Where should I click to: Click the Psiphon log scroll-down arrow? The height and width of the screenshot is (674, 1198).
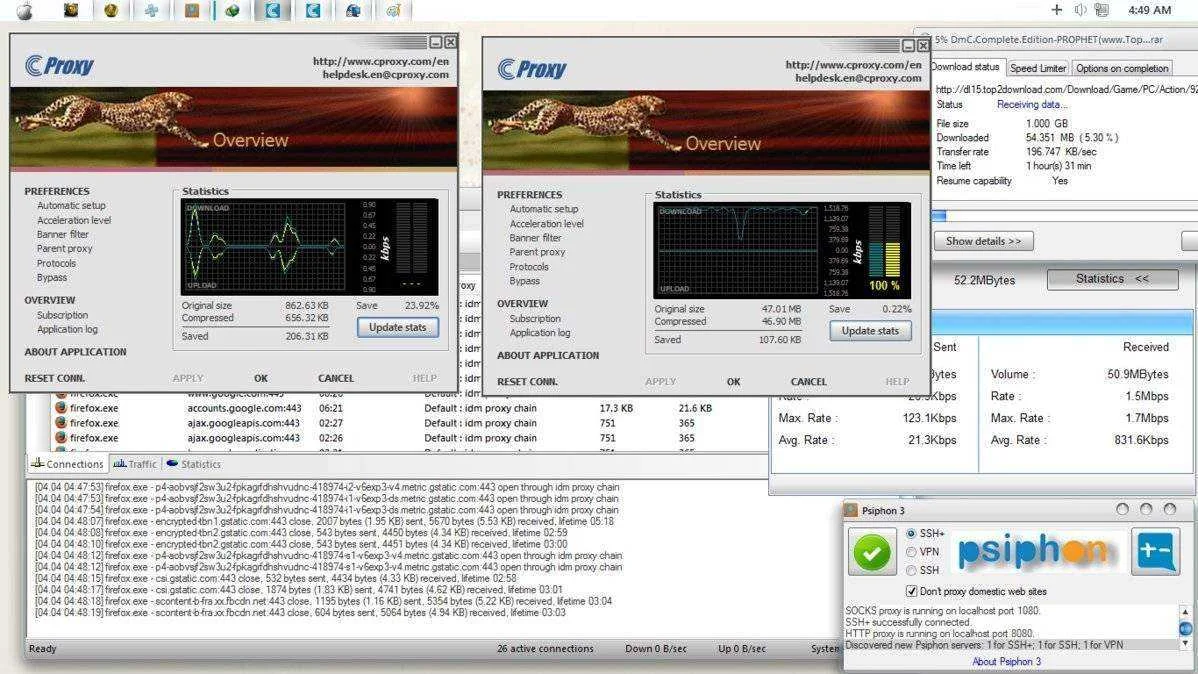pyautogui.click(x=1185, y=644)
